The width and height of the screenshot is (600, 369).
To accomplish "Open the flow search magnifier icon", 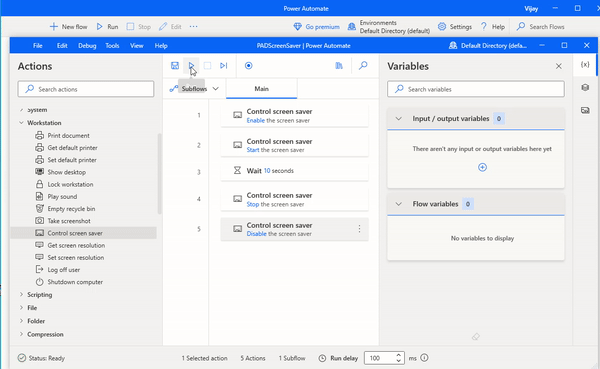I will pos(363,65).
